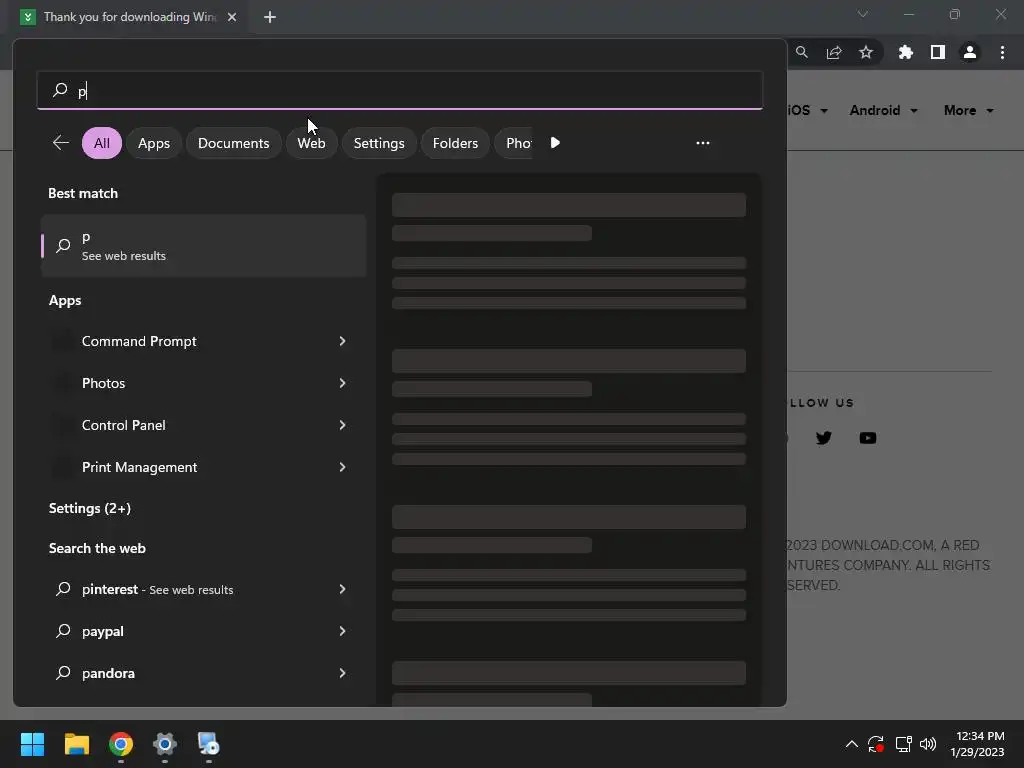Open the clock and date flyout
The width and height of the screenshot is (1024, 768).
(x=977, y=744)
